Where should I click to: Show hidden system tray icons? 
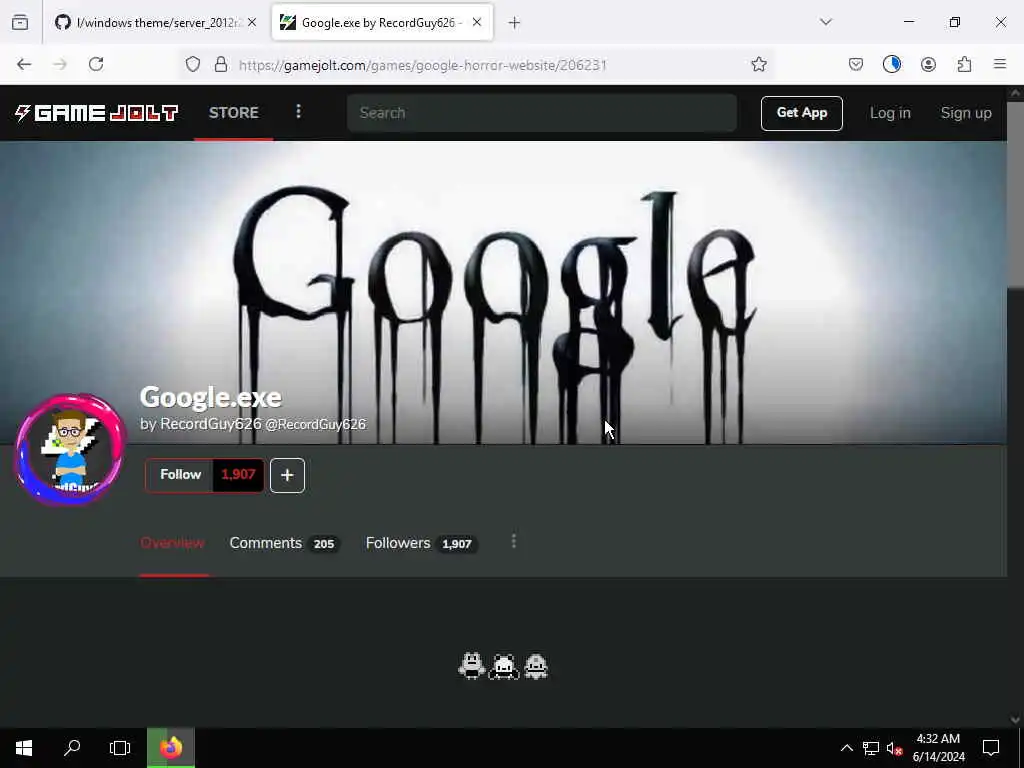click(846, 748)
